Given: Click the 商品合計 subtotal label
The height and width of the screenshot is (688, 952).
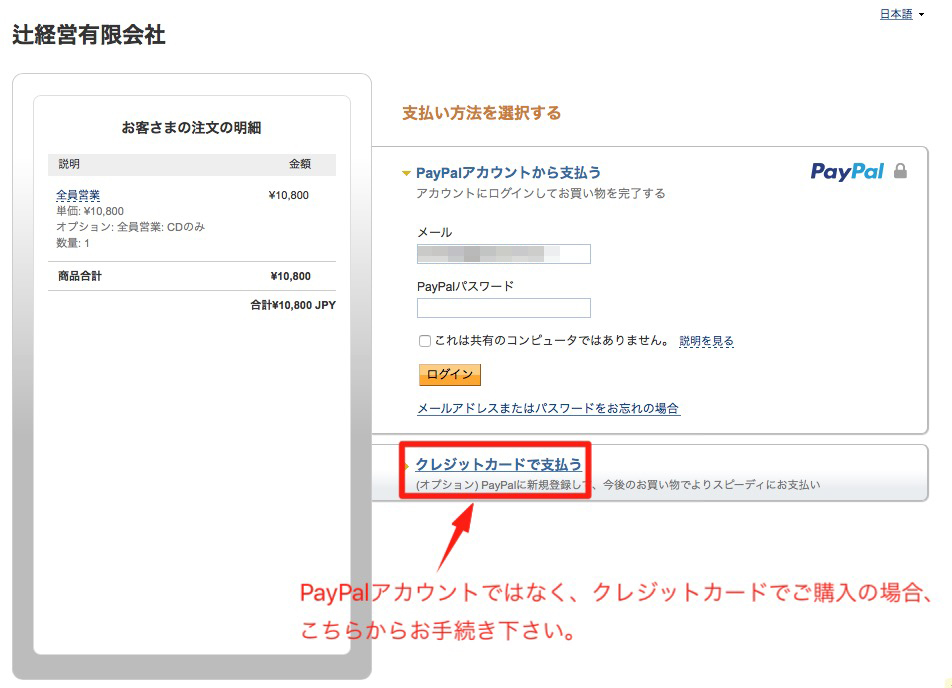Looking at the screenshot, I should [80, 276].
